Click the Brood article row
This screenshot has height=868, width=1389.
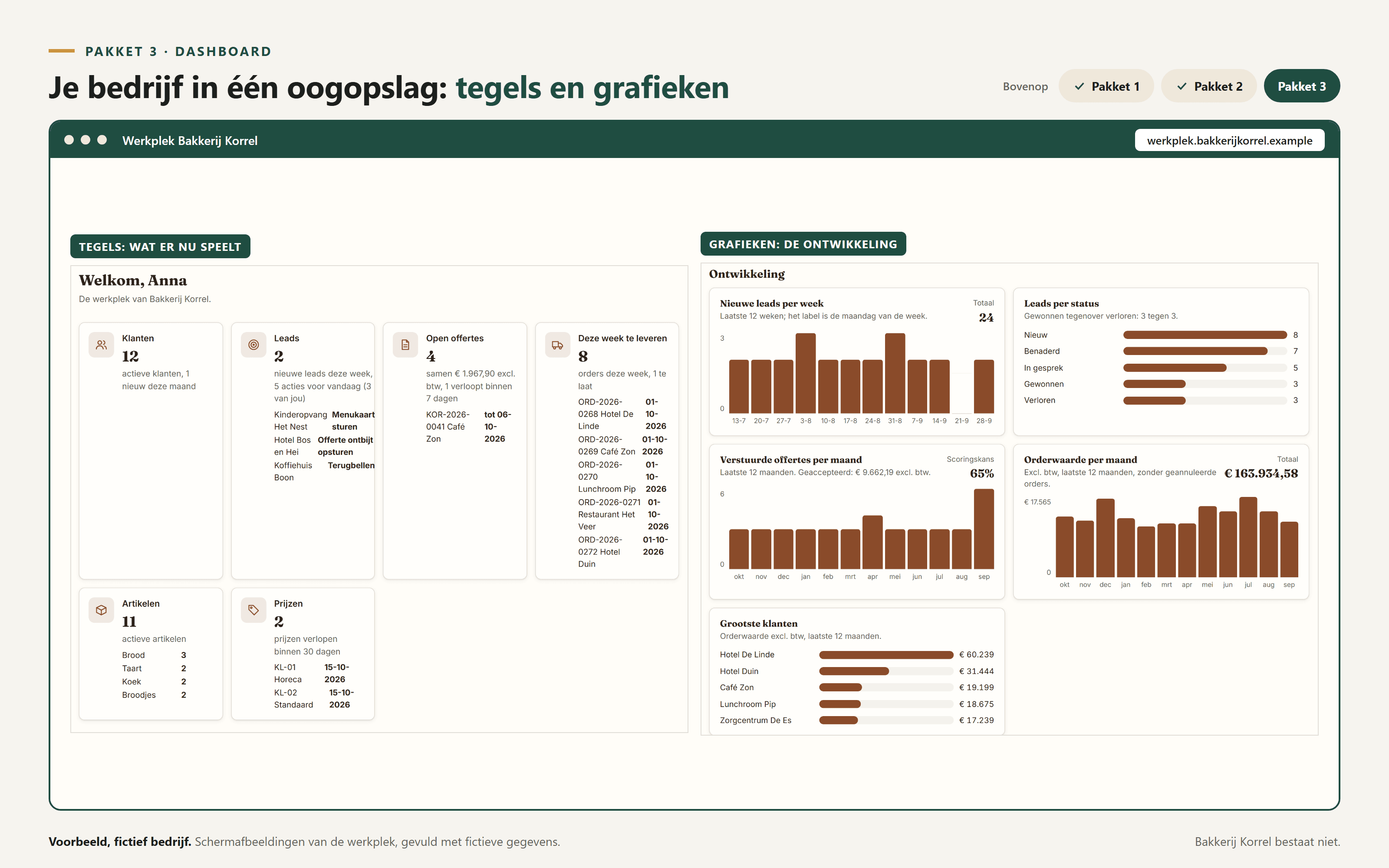[x=154, y=655]
